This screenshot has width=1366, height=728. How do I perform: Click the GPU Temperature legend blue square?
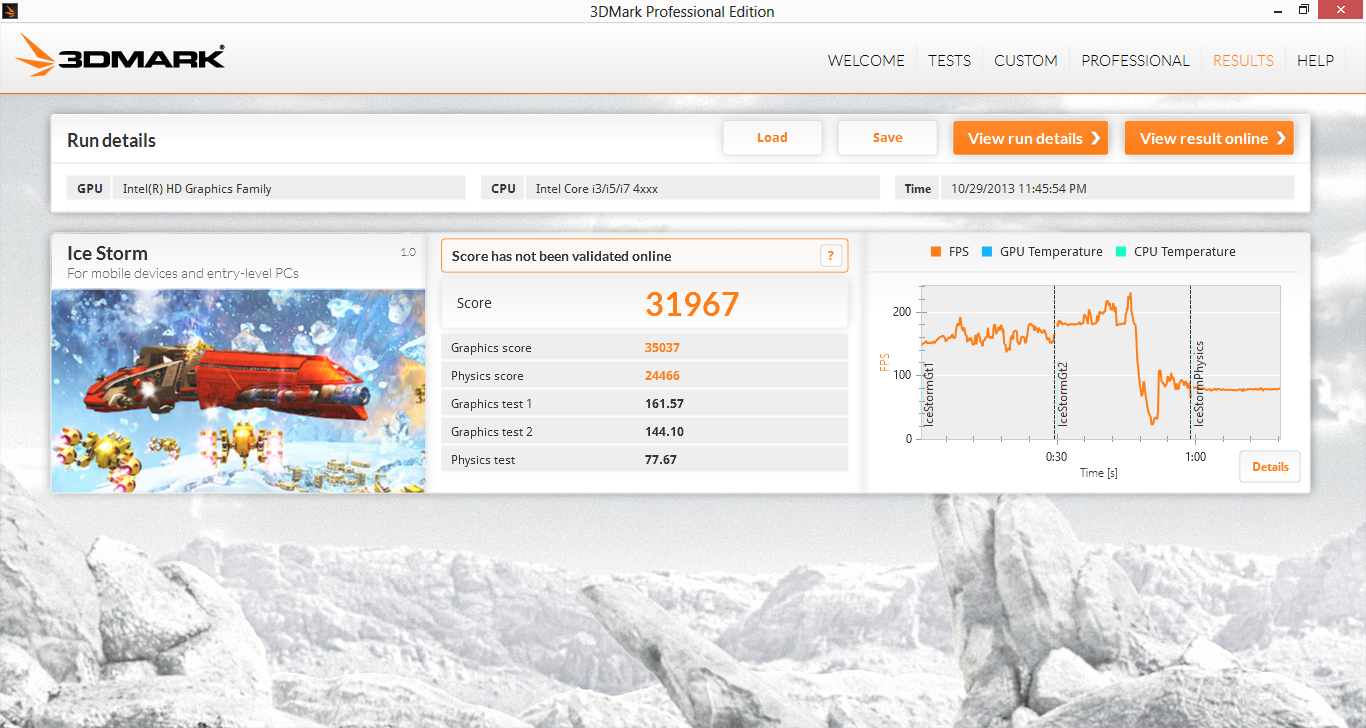[986, 252]
